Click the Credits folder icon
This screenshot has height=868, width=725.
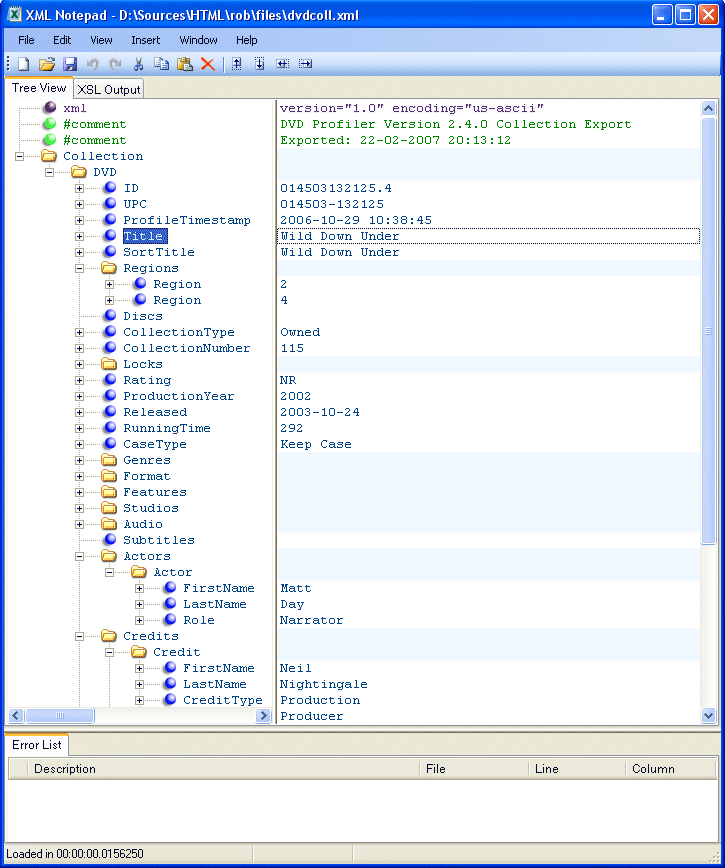[x=109, y=636]
